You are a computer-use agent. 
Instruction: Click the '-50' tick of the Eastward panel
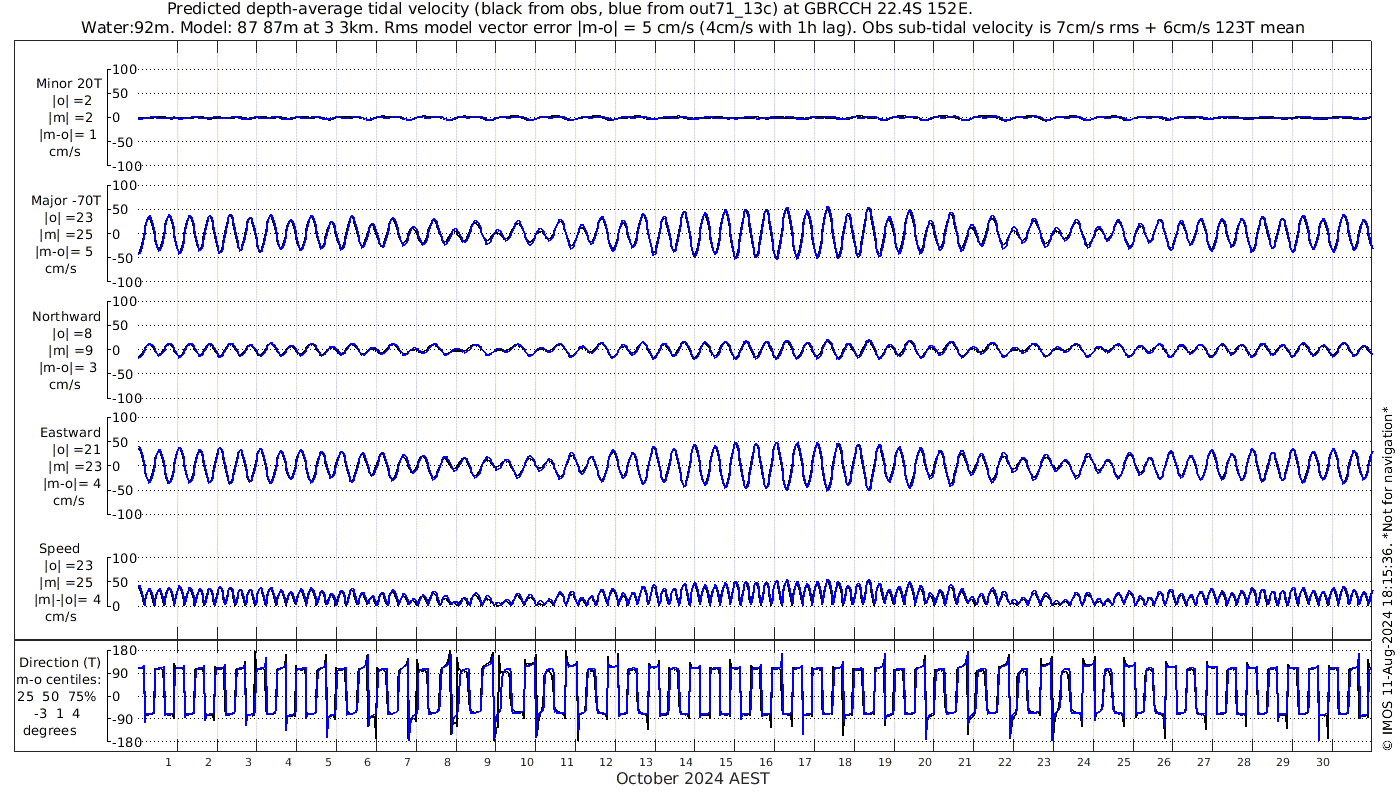point(125,490)
